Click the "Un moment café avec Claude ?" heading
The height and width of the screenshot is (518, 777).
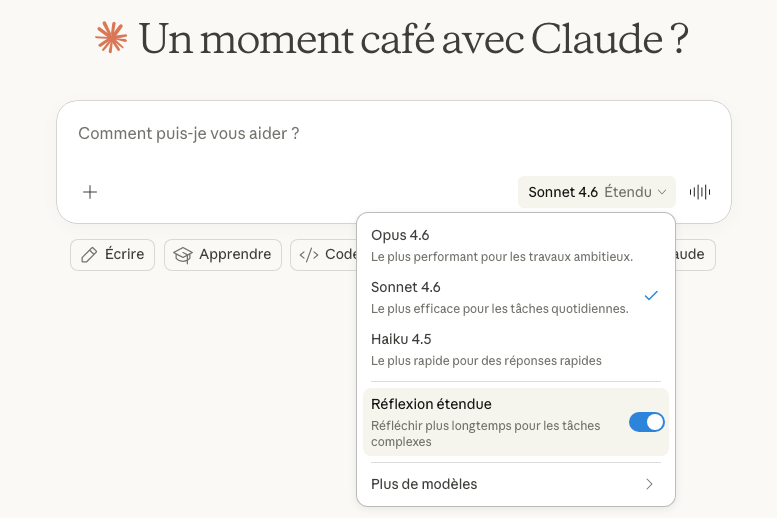413,39
